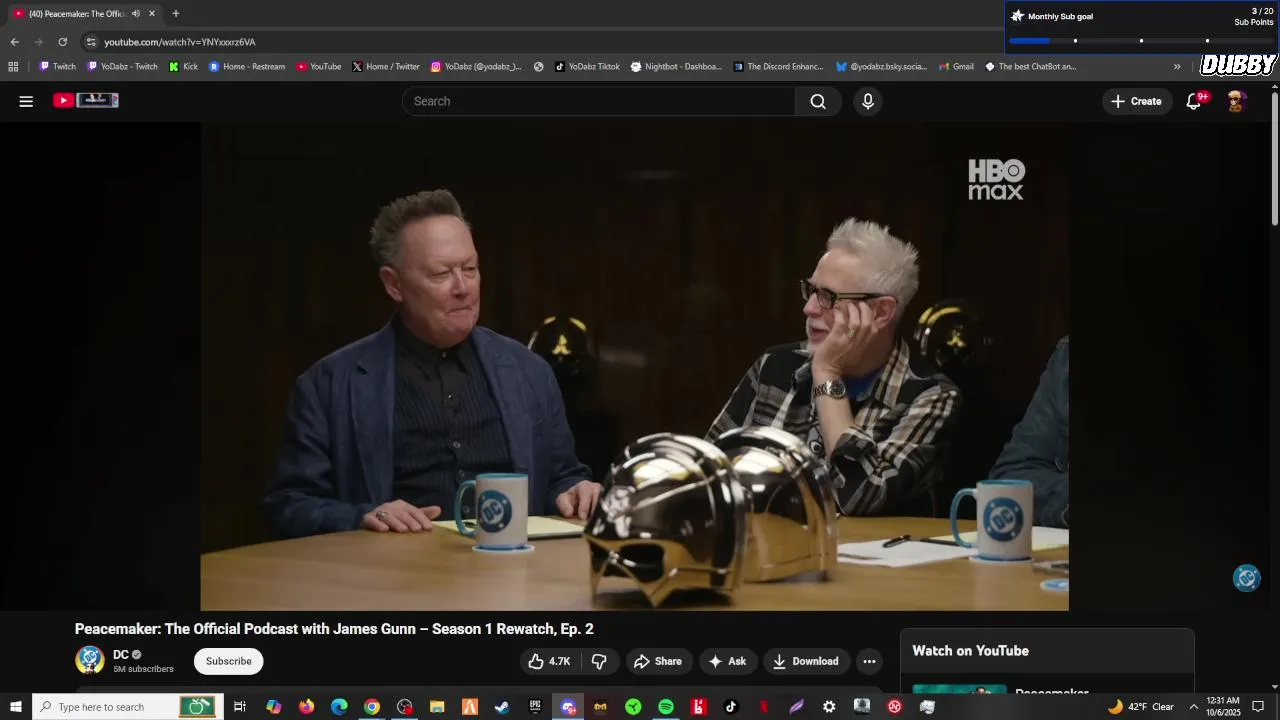Click the floating blue extension icon

[1246, 578]
